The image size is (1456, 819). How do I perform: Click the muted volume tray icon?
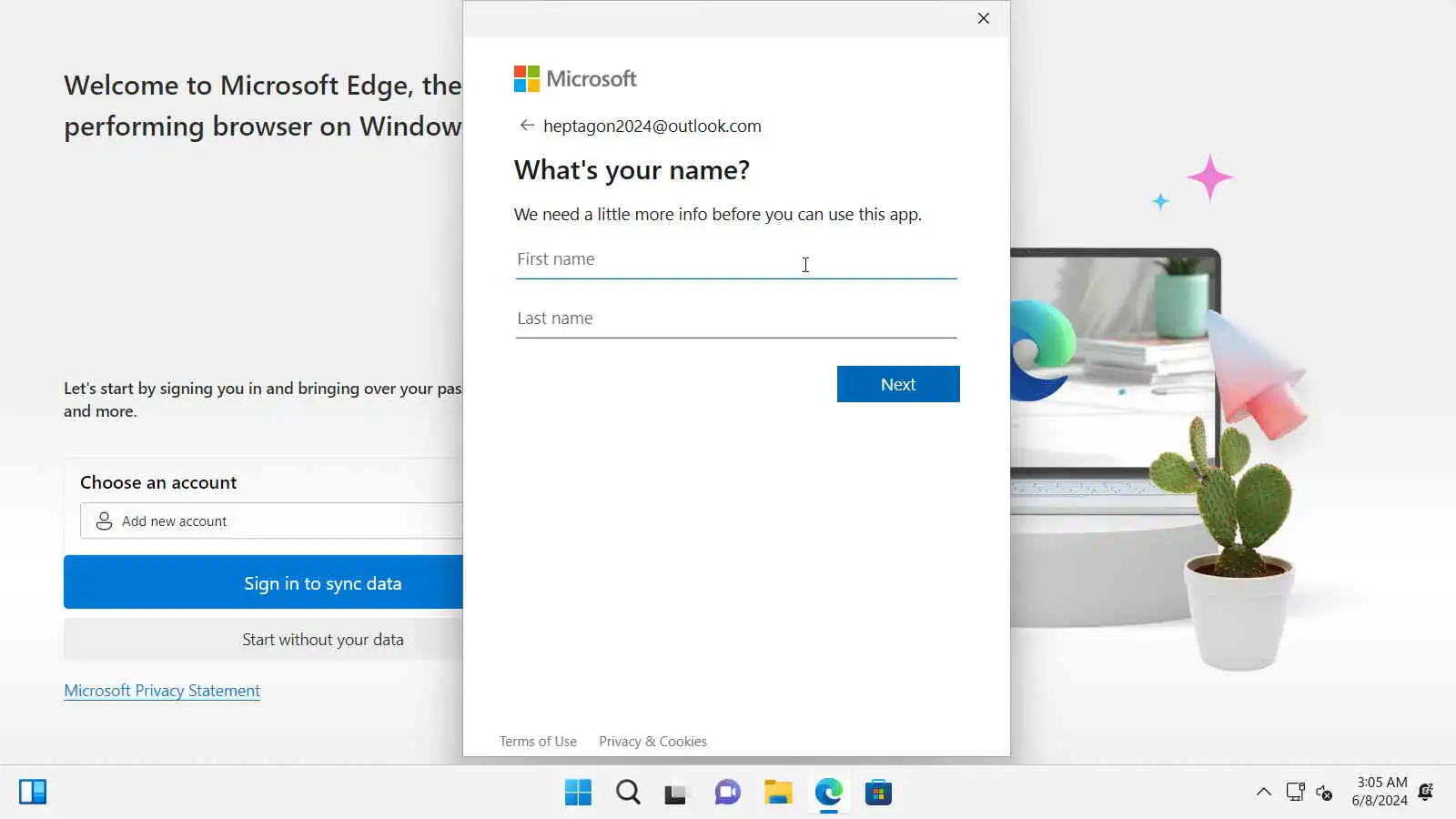click(1325, 793)
